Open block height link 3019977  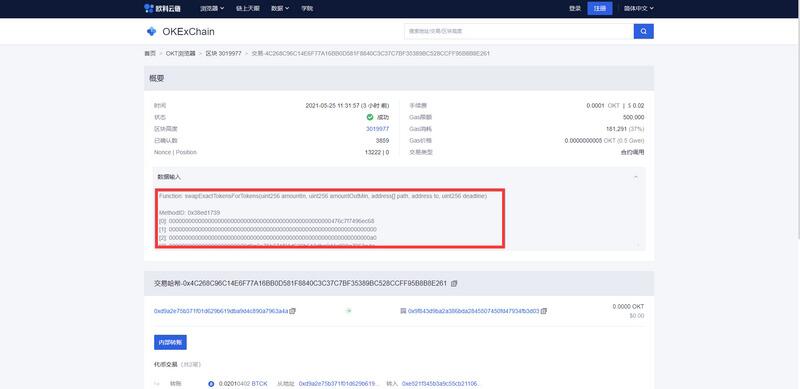click(377, 129)
